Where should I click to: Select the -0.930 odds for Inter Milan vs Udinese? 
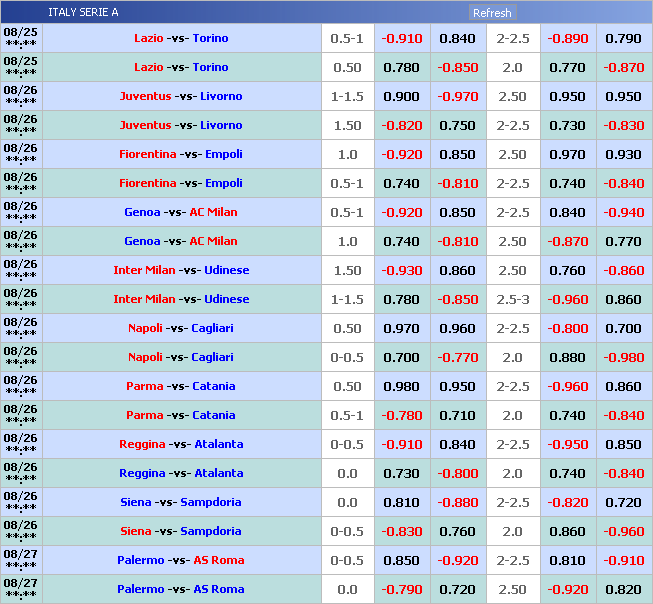tap(401, 270)
